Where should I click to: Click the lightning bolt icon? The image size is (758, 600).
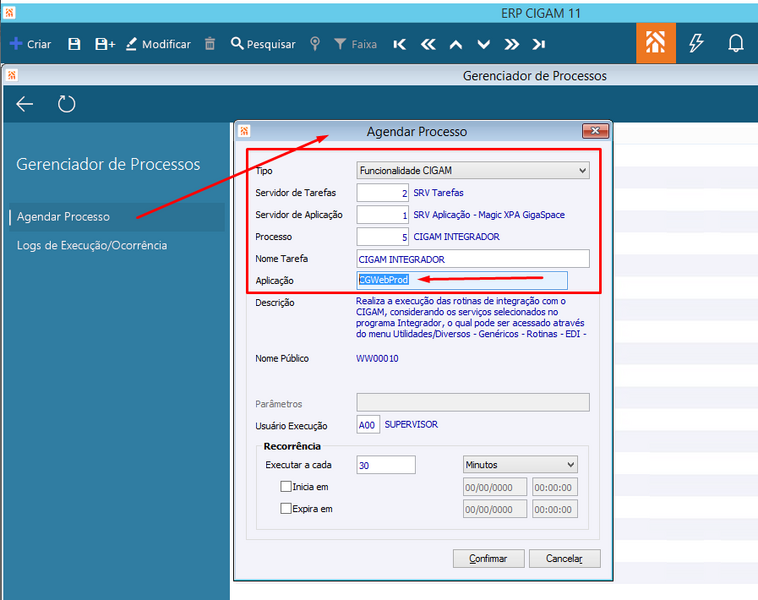[696, 43]
